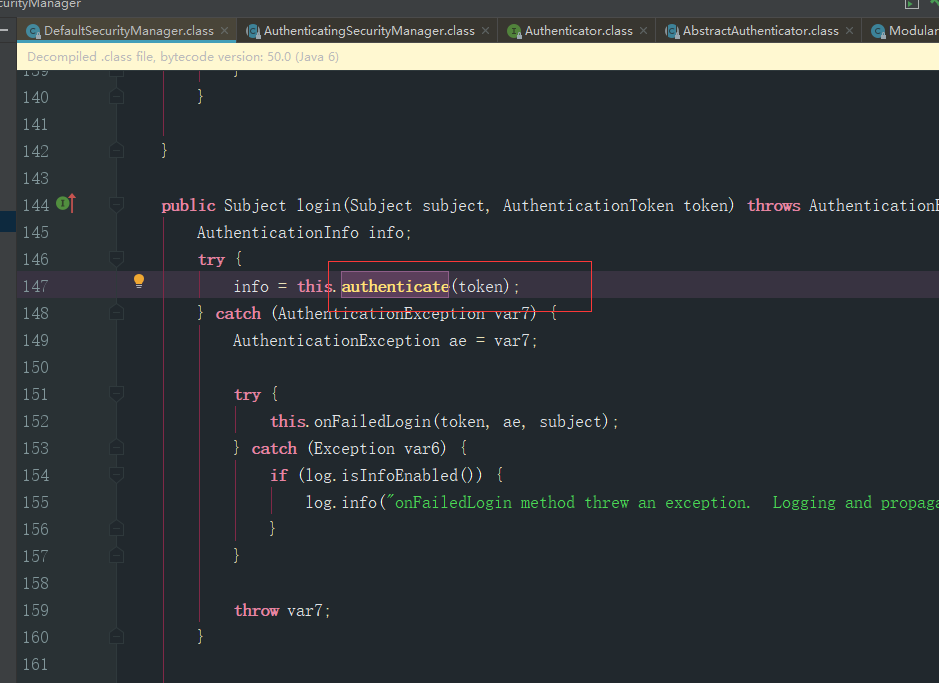This screenshot has width=939, height=683.
Task: Collapse if block fold at line 154
Action: coord(117,475)
